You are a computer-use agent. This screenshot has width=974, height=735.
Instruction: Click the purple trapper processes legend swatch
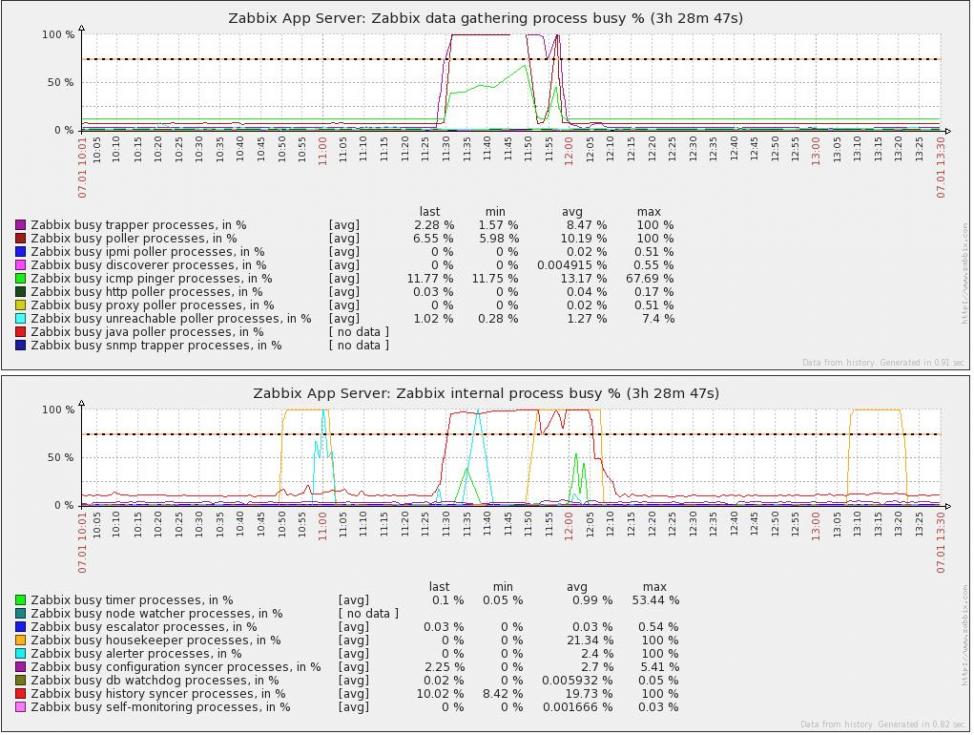click(20, 225)
